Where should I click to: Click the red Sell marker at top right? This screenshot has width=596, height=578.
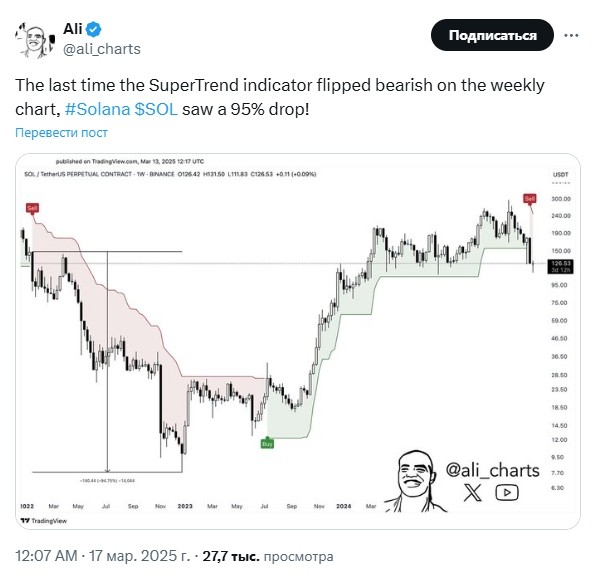point(529,198)
